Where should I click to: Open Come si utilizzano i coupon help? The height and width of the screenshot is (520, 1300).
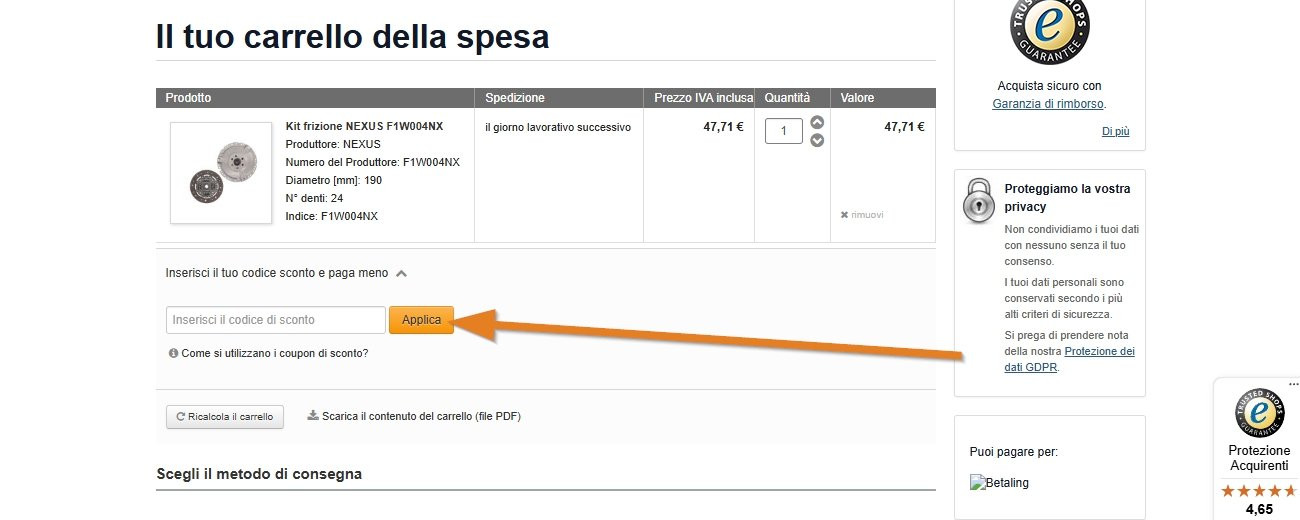point(274,353)
